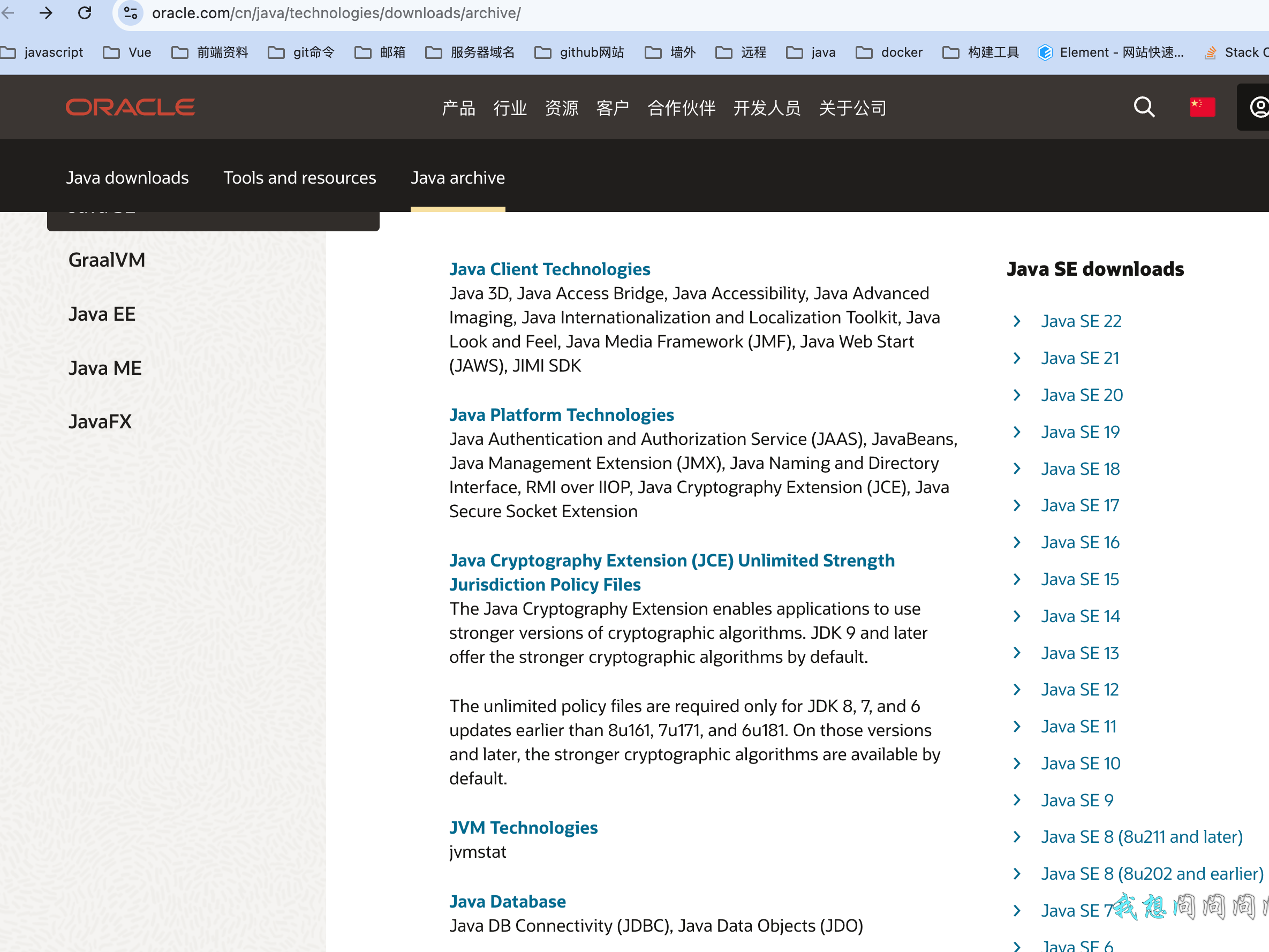This screenshot has width=1269, height=952.
Task: Open the 行业 menu
Action: [510, 108]
